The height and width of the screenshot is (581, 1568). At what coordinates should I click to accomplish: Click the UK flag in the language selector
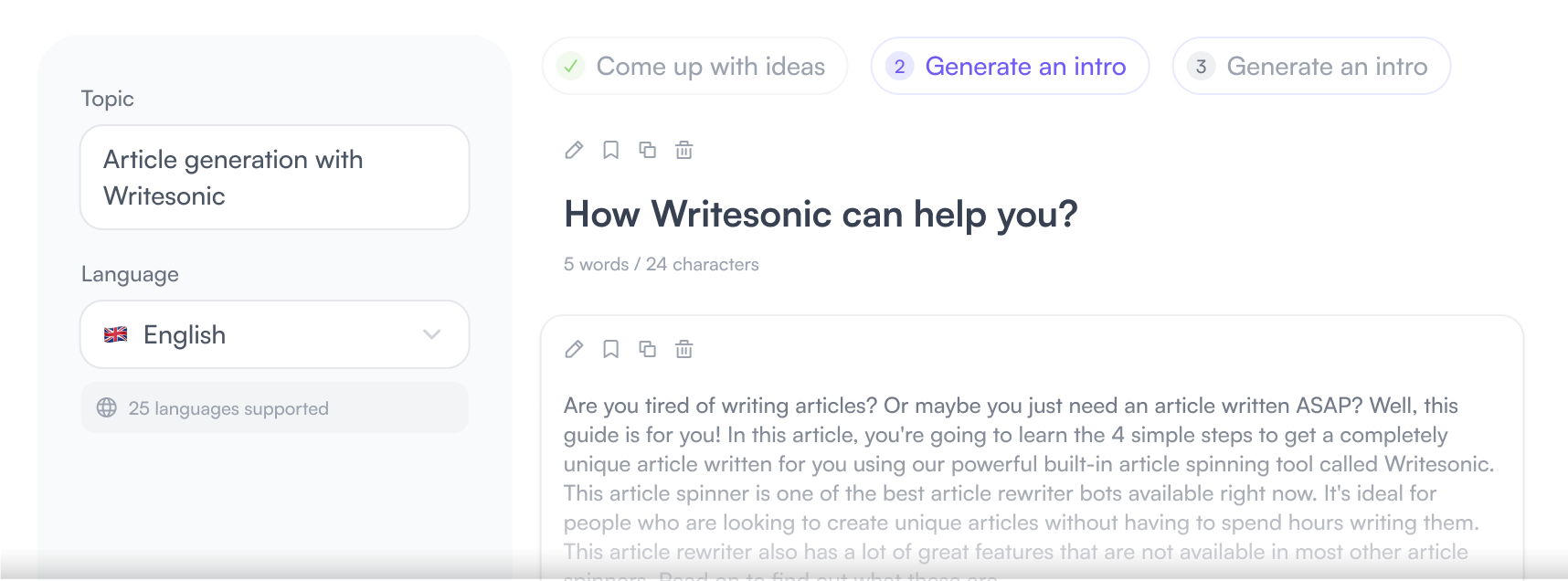pos(116,334)
